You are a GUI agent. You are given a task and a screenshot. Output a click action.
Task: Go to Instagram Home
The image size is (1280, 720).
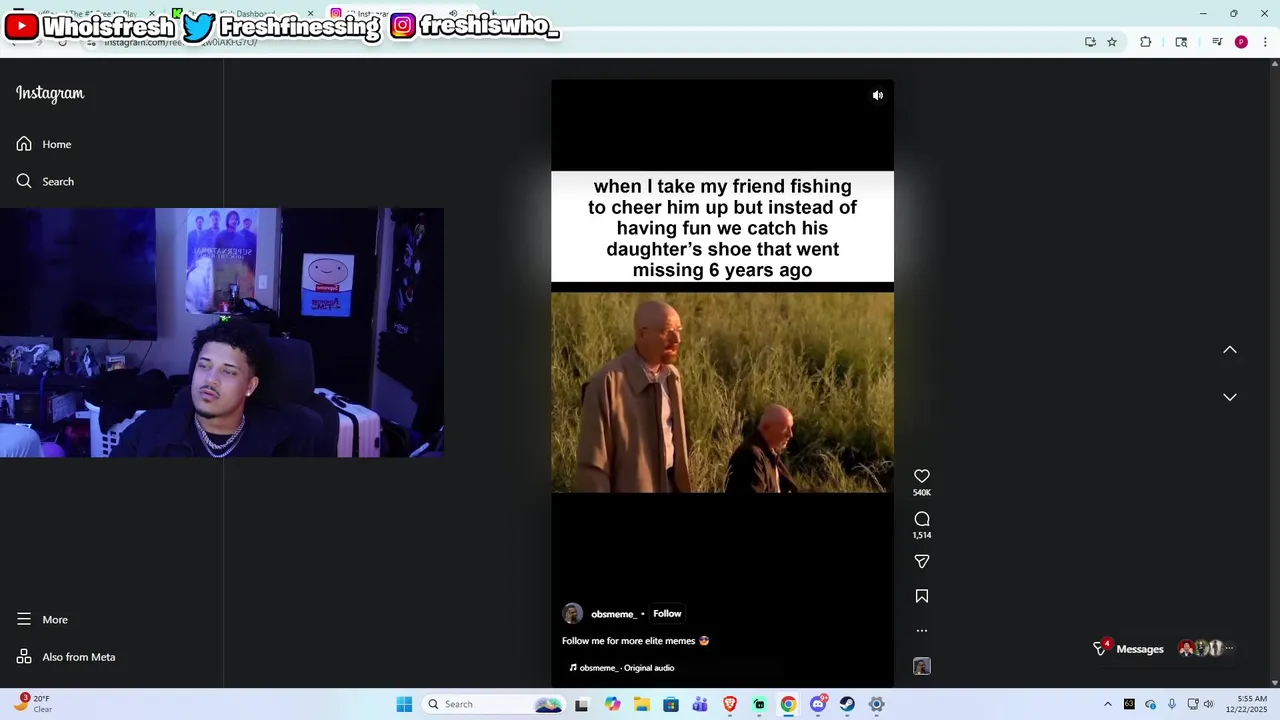(44, 144)
